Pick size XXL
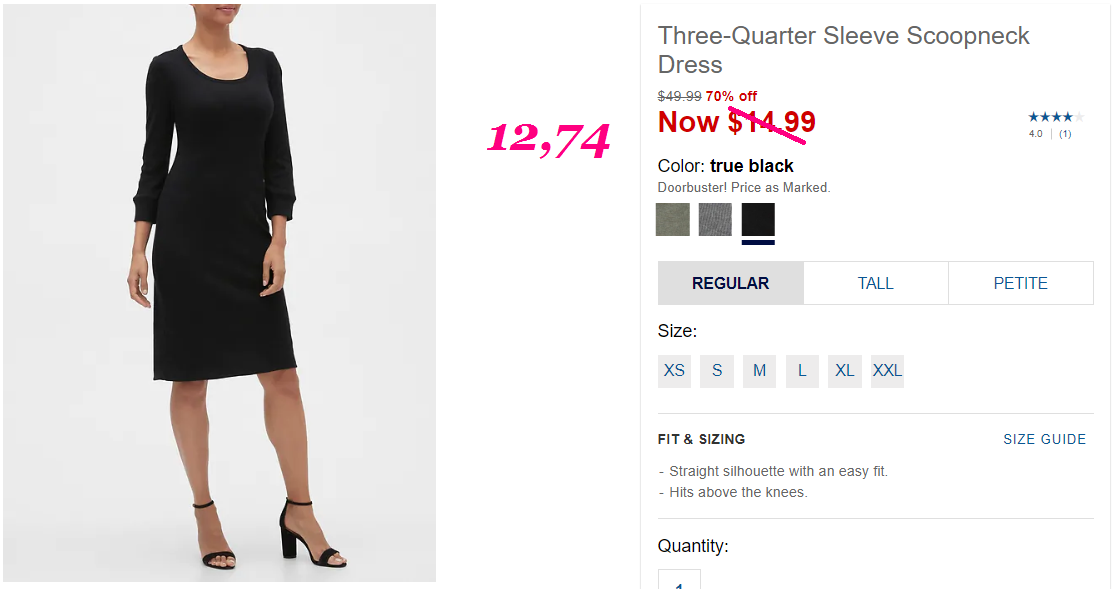 [x=888, y=371]
